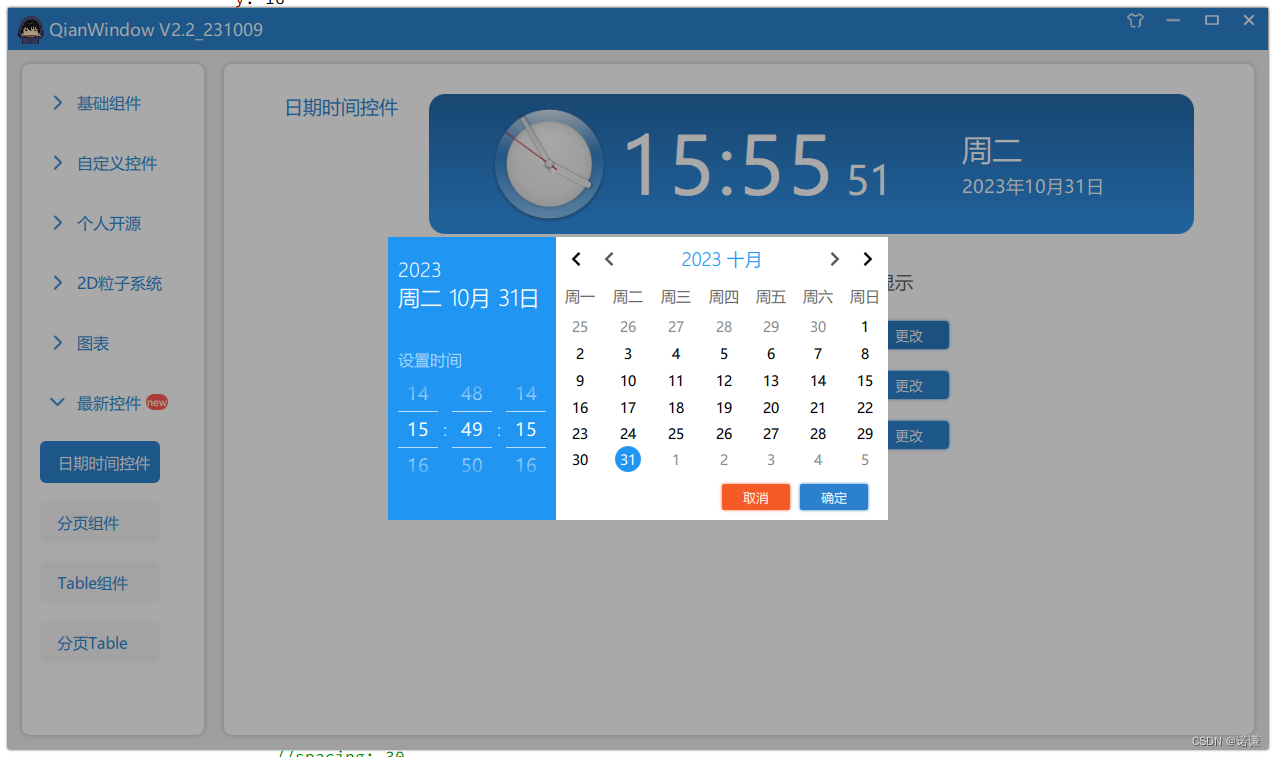Click the topmost 更改 button
This screenshot has width=1276, height=757.
click(x=917, y=335)
